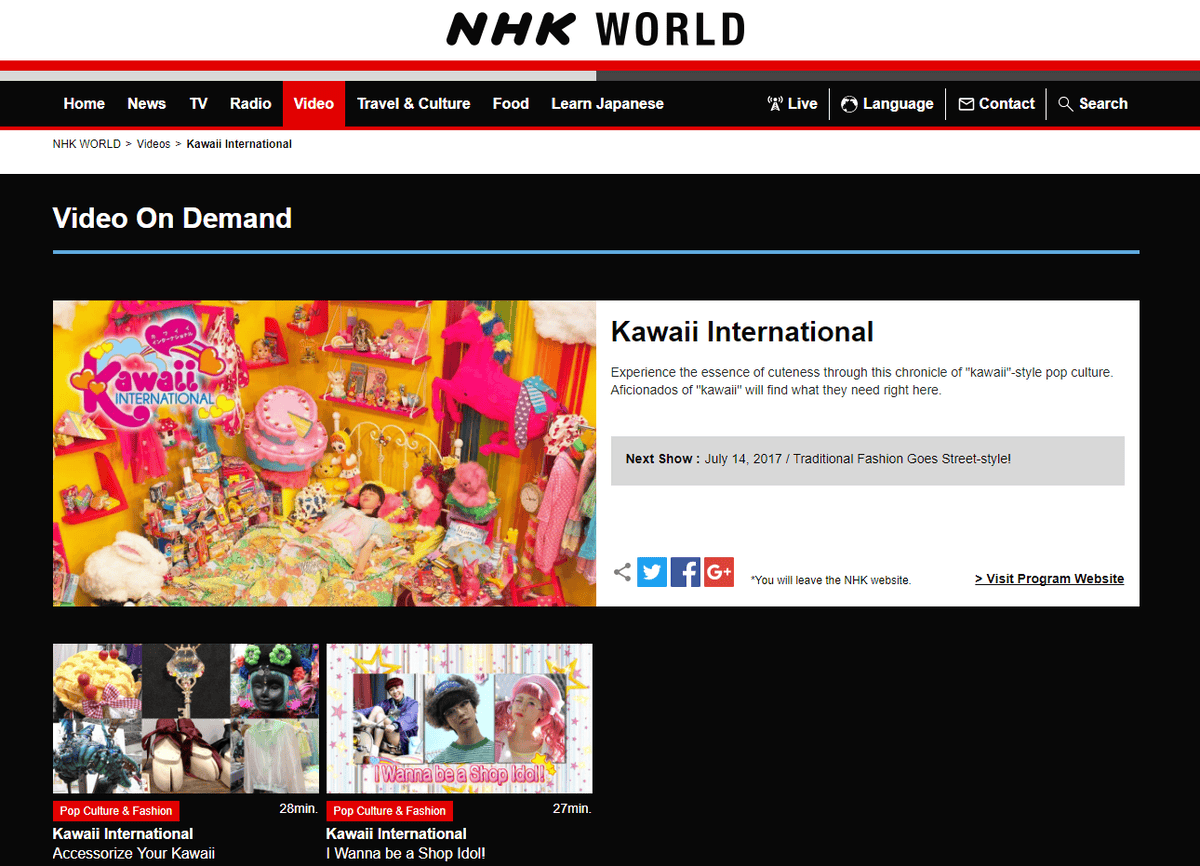Open the News section
Screen dimensions: 1200x866
(x=147, y=104)
